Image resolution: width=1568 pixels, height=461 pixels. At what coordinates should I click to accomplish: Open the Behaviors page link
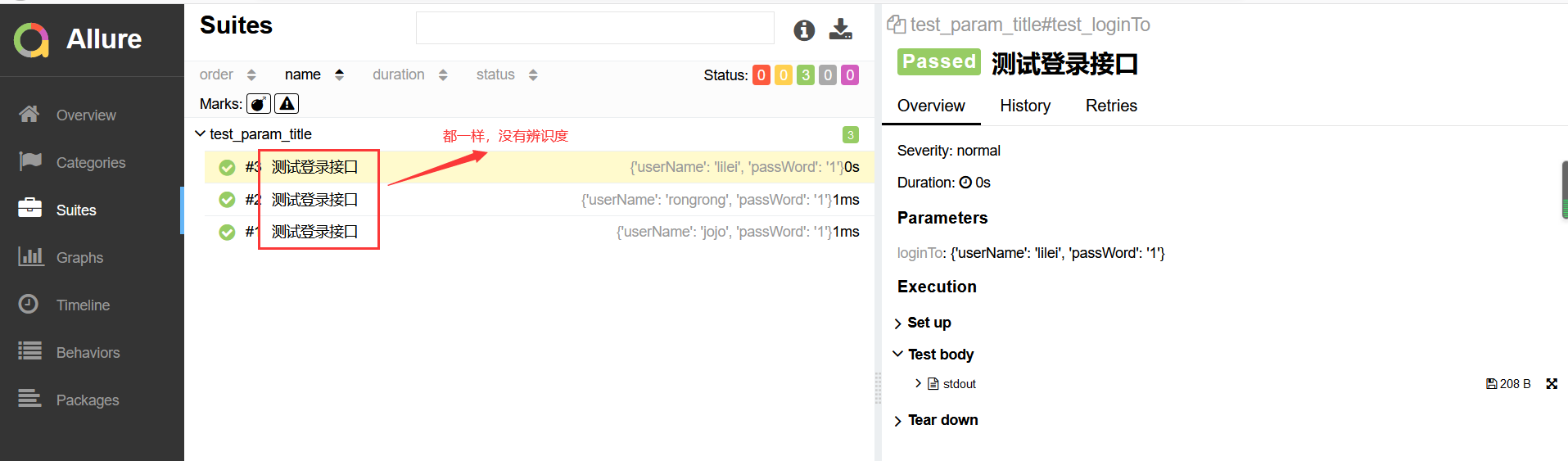click(88, 353)
